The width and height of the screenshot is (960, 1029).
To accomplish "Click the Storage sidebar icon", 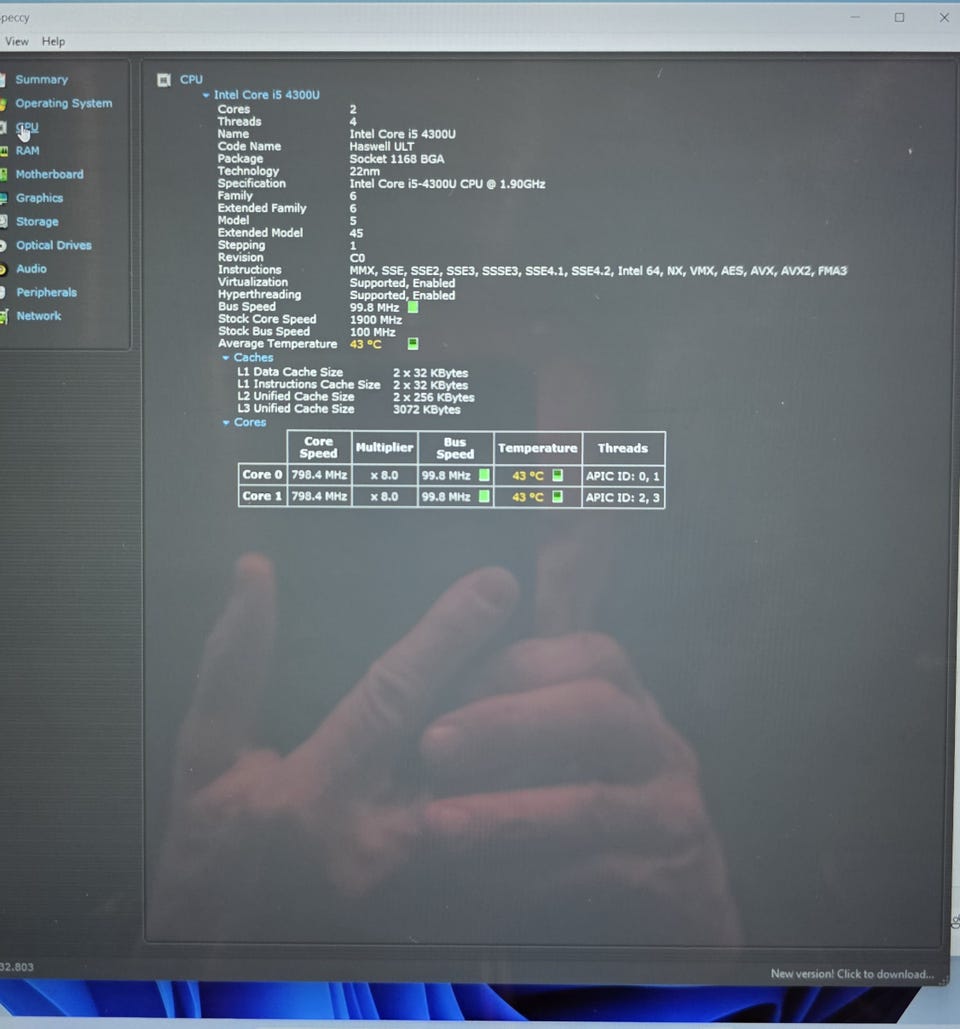I will pyautogui.click(x=3, y=222).
